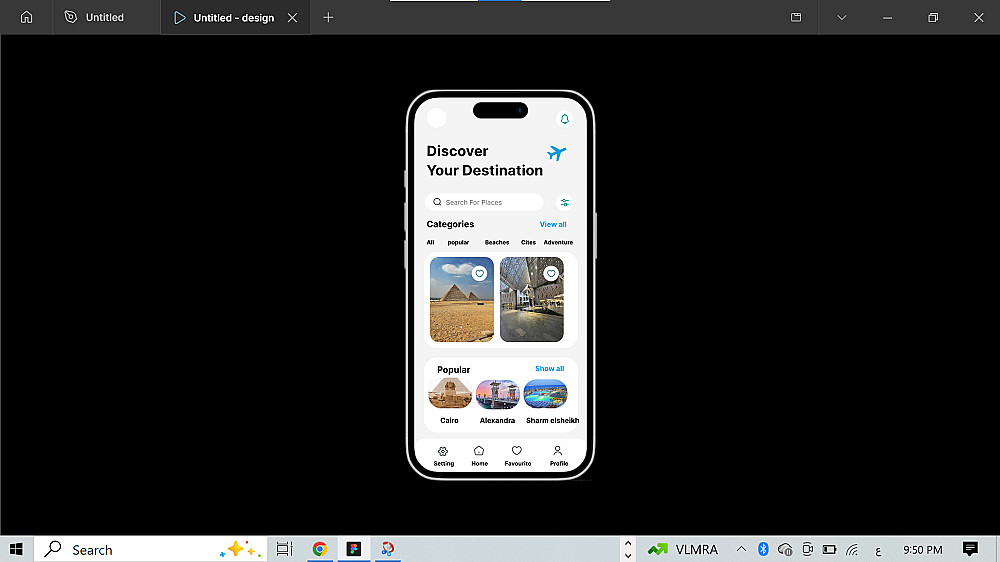Open the 9:50 PM clock
The image size is (1000, 562).
tap(922, 550)
